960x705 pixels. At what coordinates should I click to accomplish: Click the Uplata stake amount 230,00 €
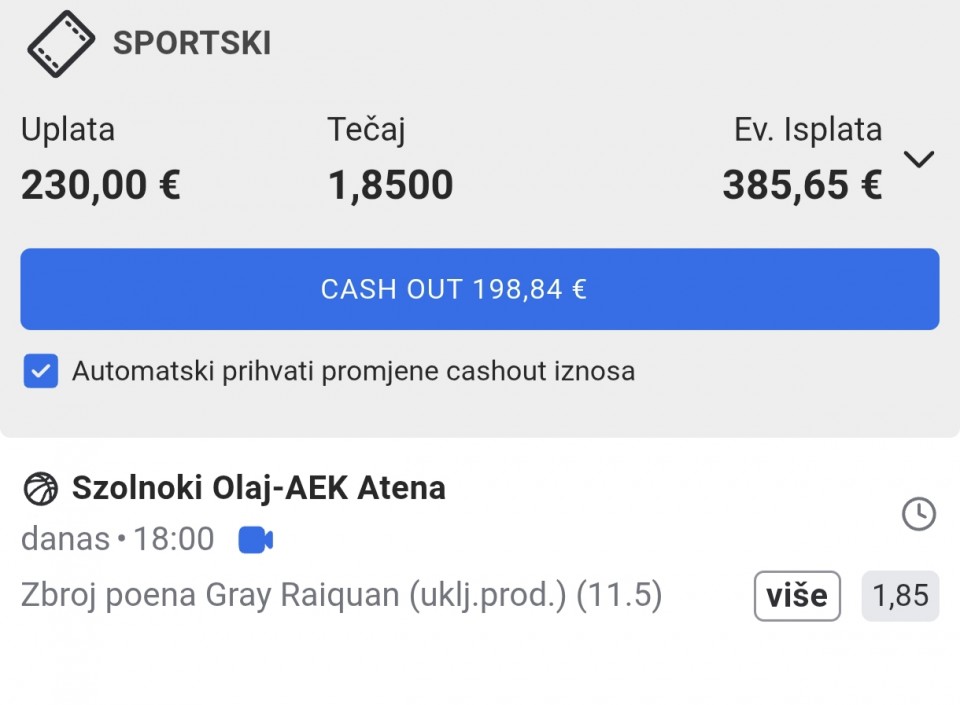coord(101,185)
